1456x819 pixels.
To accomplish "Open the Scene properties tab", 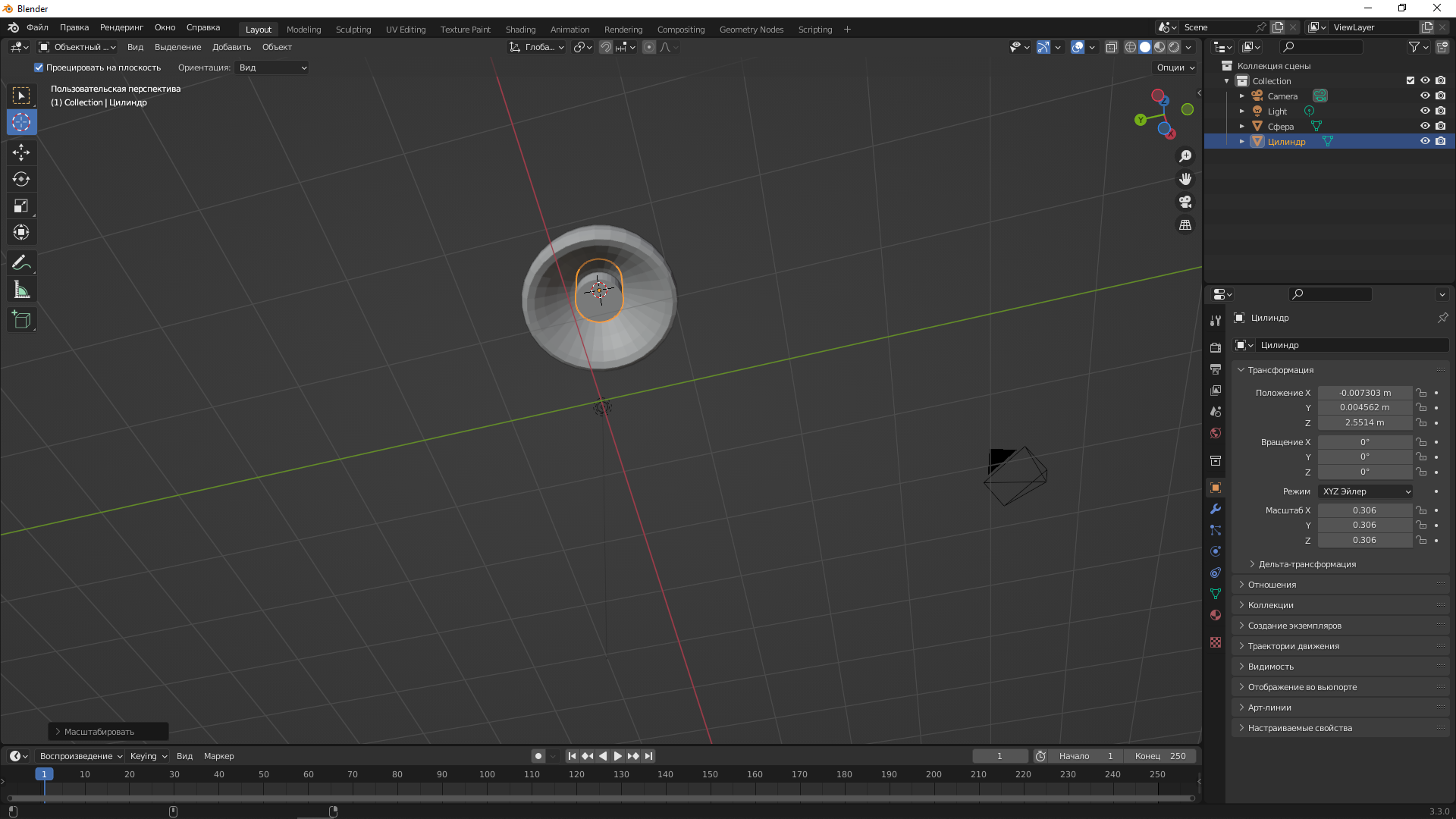I will tap(1216, 411).
